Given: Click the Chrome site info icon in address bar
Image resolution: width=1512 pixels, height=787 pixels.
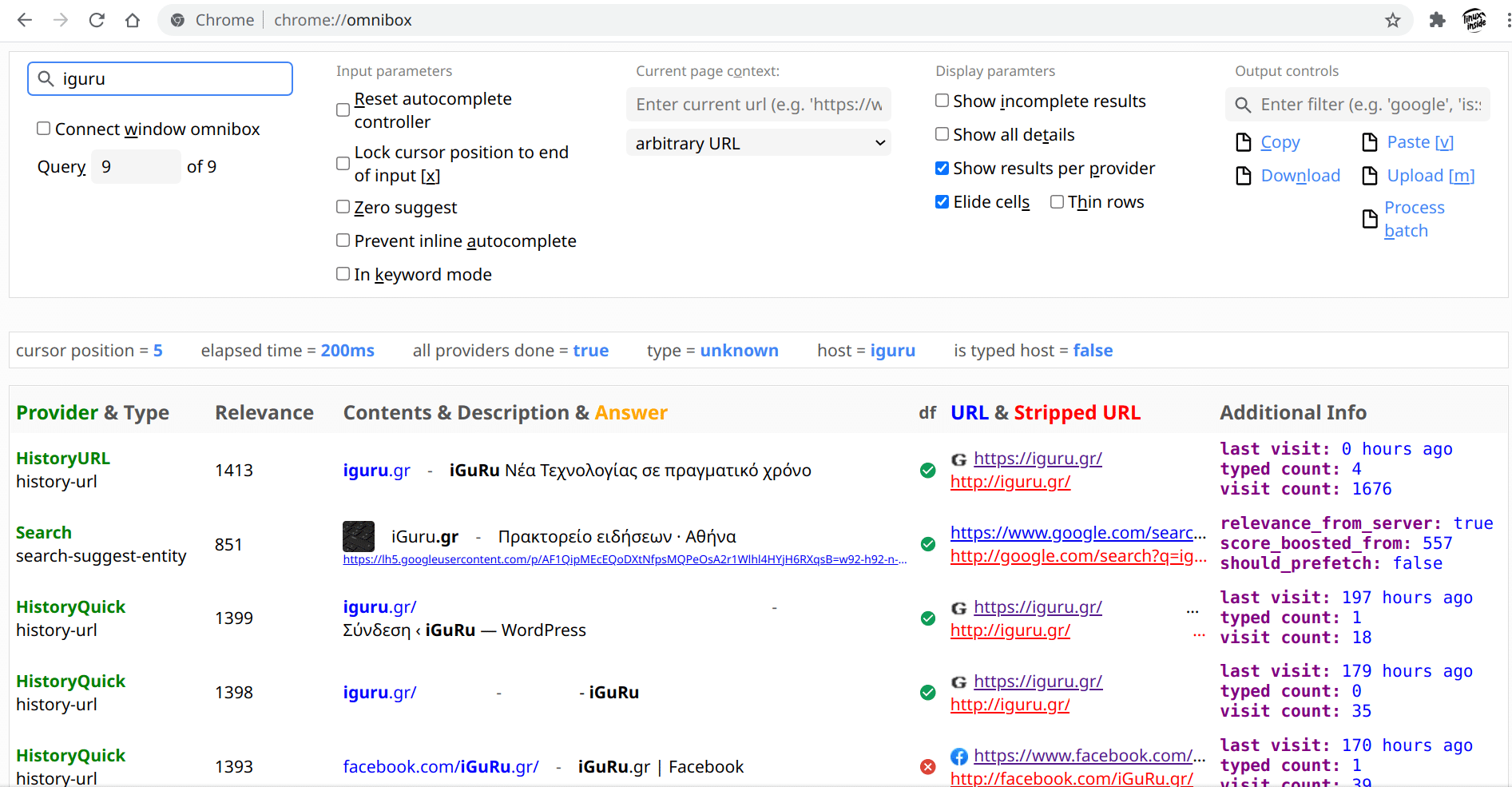Looking at the screenshot, I should (178, 20).
